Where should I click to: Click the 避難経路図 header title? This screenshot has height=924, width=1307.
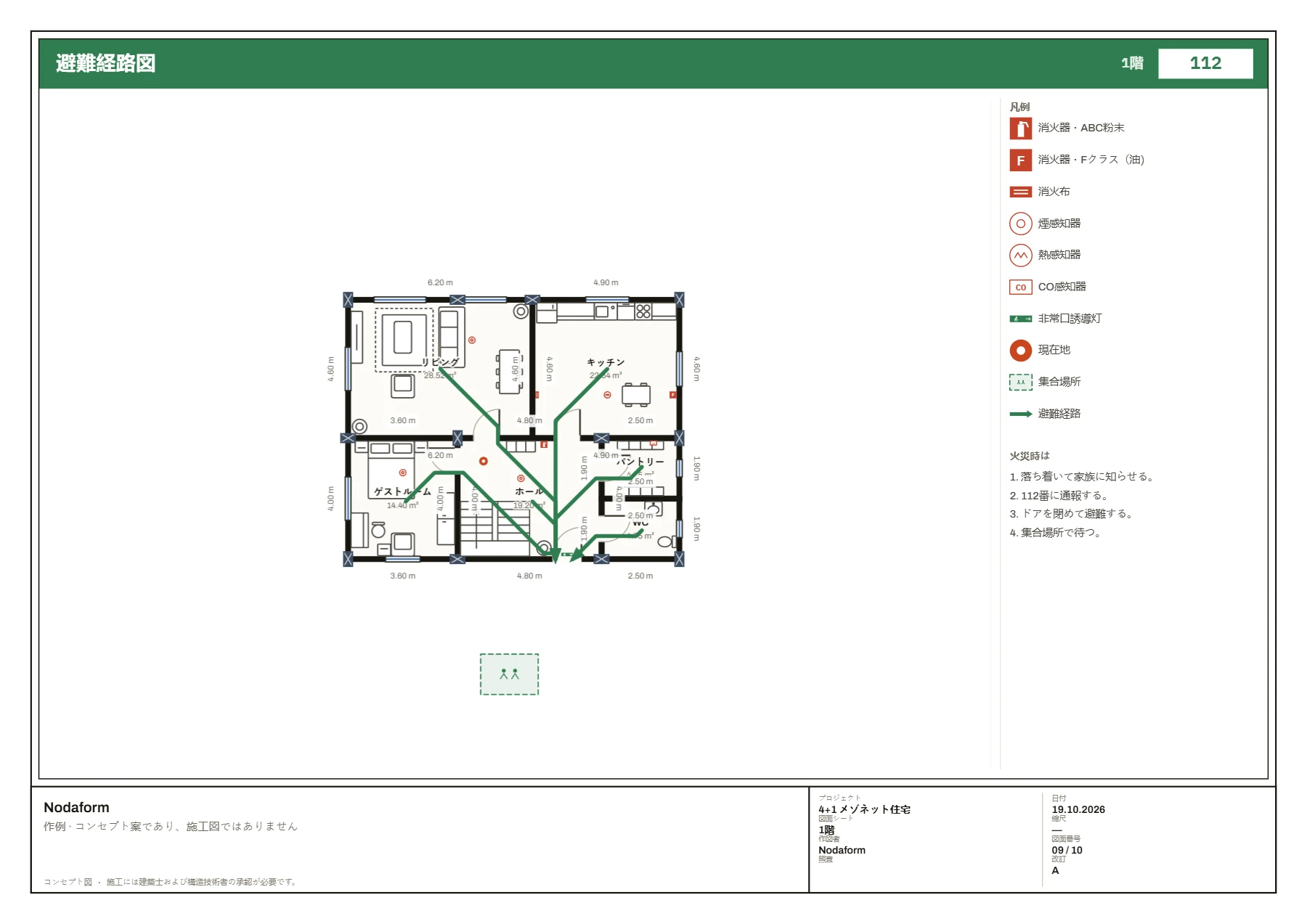(106, 63)
